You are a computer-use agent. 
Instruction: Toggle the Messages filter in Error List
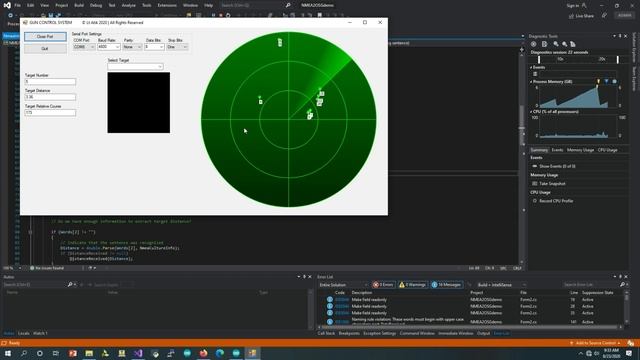coord(447,285)
